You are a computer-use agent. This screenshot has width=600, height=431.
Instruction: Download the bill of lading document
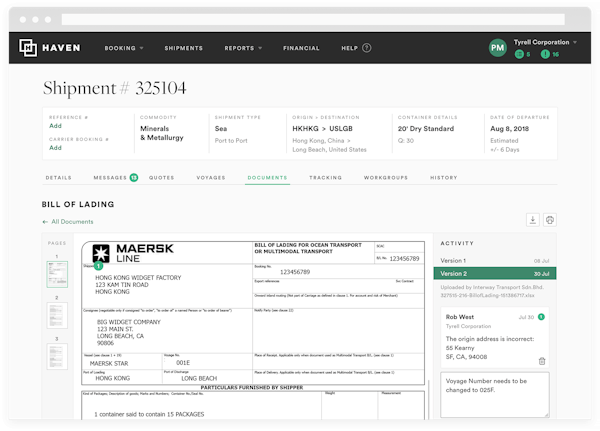533,220
